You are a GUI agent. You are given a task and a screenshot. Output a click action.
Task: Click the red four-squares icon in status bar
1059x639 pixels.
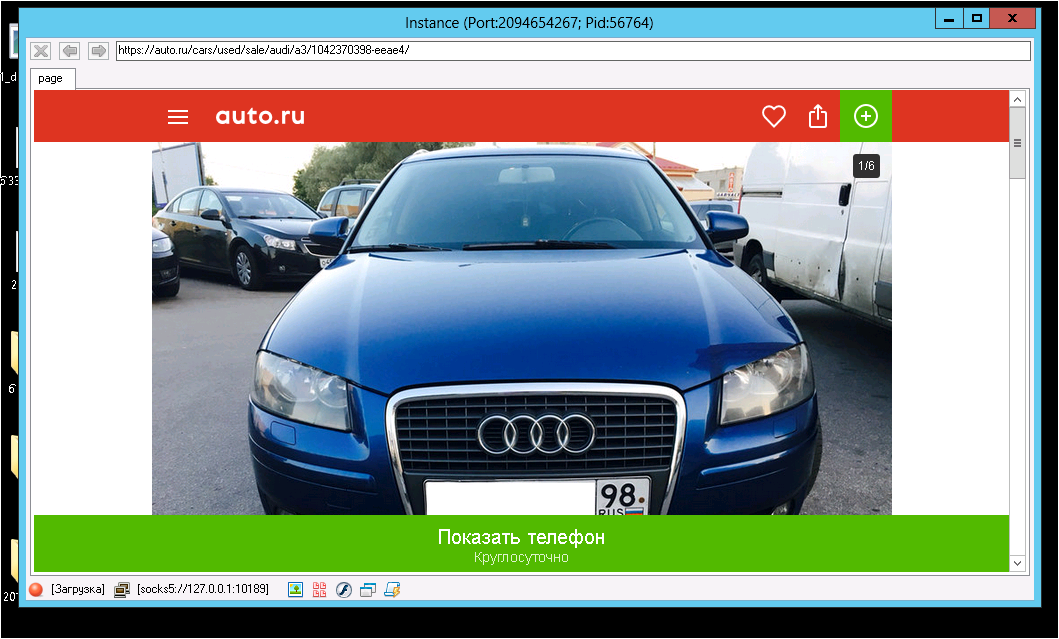coord(319,590)
